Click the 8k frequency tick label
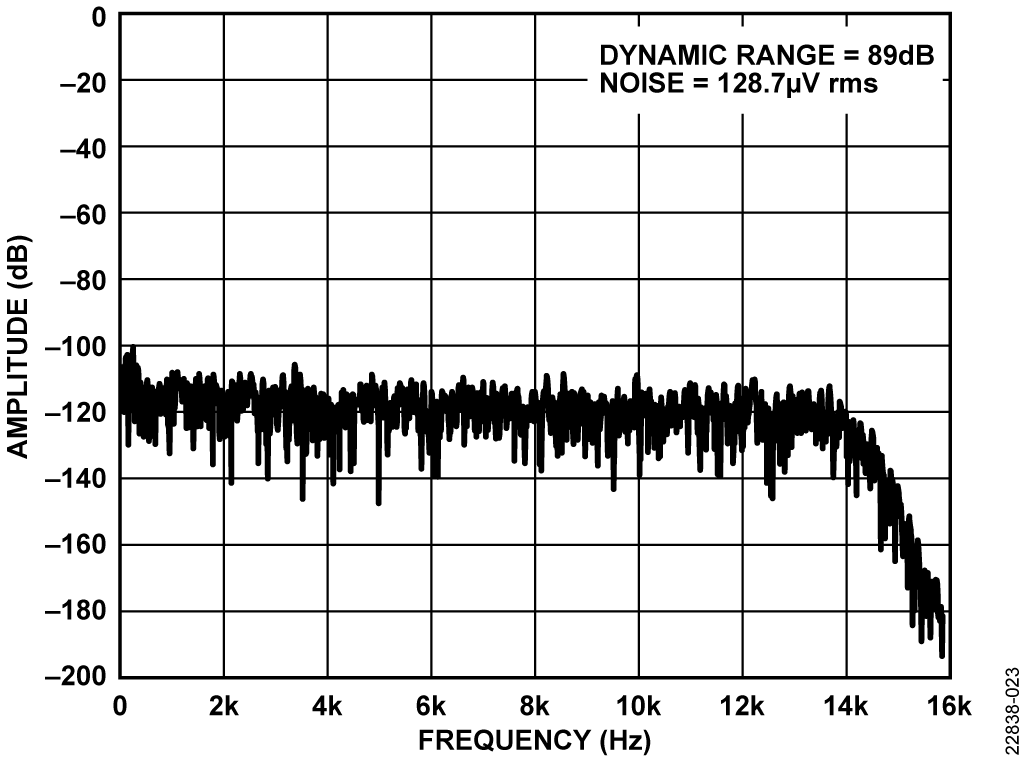Screen dimensions: 1024x761 pos(534,706)
